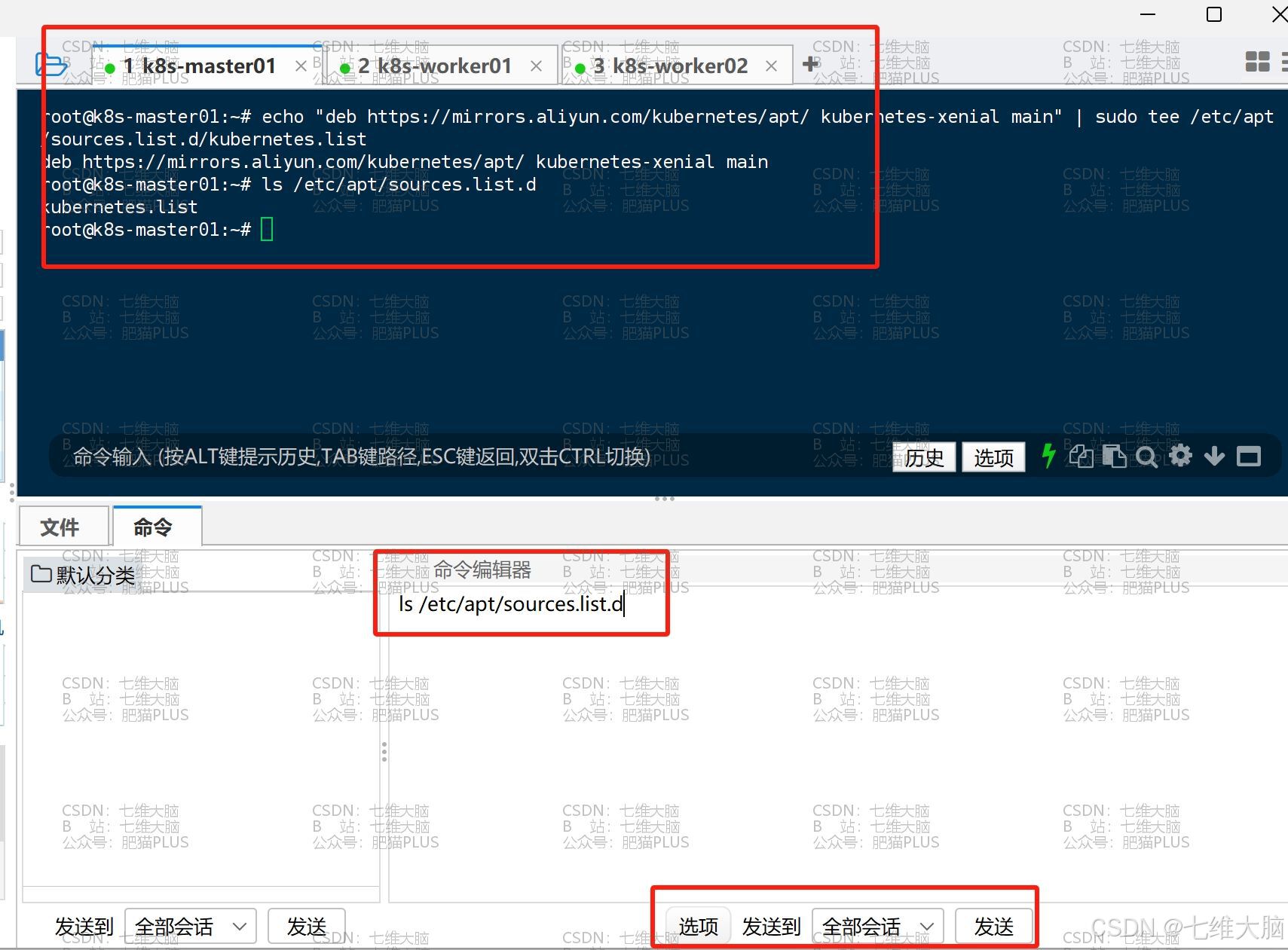
Task: Open the folder icon left of session tabs
Action: [x=51, y=65]
